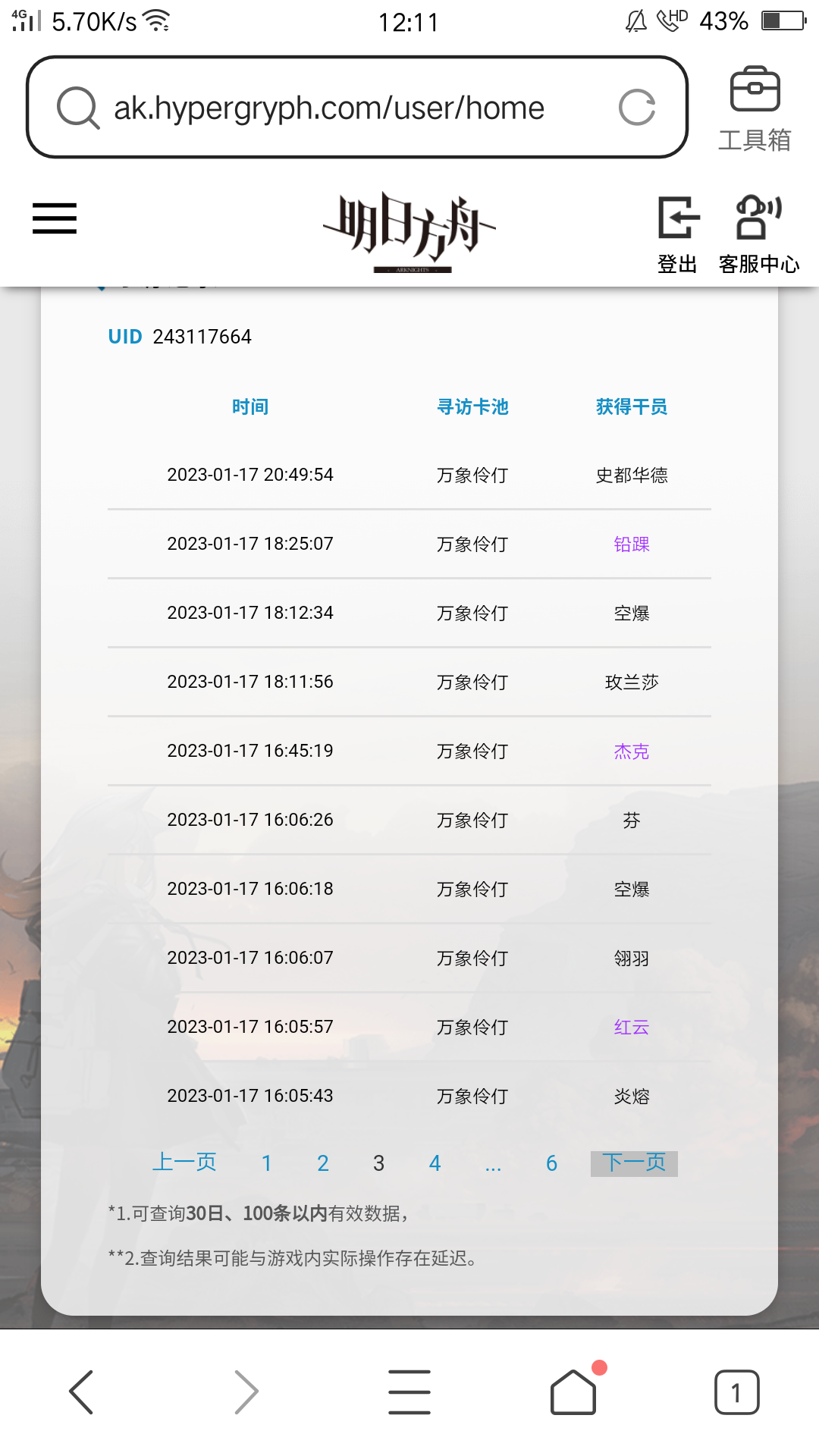819x1456 pixels.
Task: Tap the battery indicator in status bar
Action: coord(783,20)
